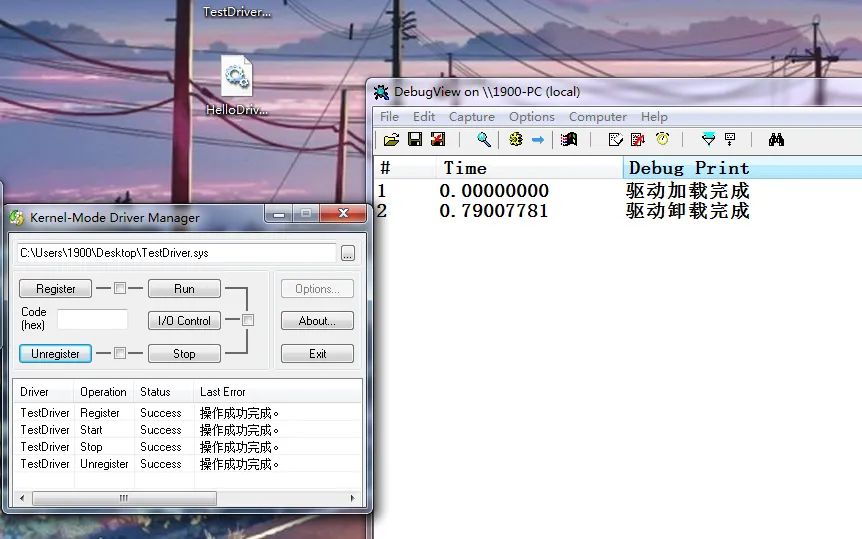Click the log list scrollbar left arrow
Screen dimensions: 862x539
coord(22,498)
